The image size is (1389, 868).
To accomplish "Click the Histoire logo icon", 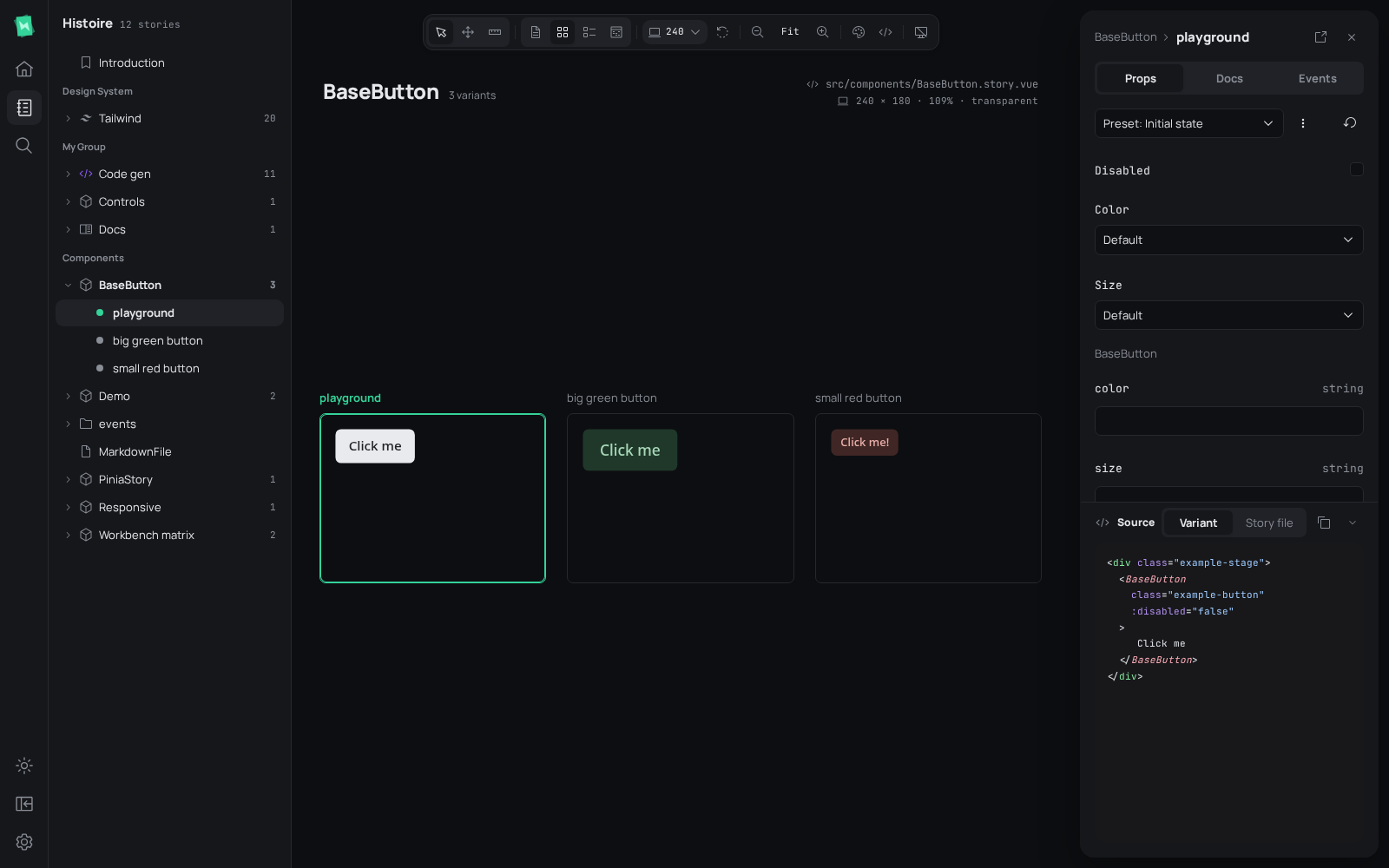I will tap(24, 26).
